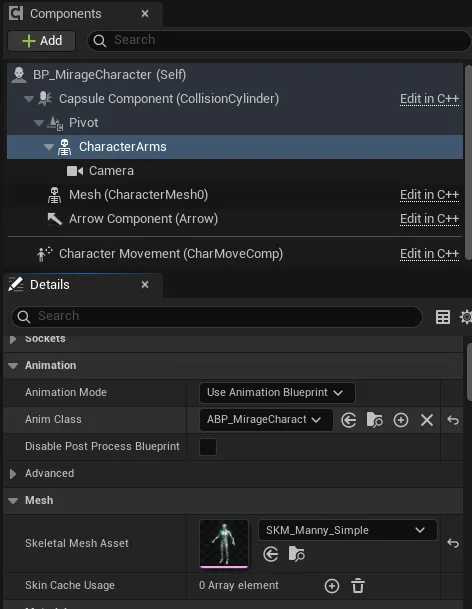Reset Skeletal Mesh Asset to default
Screen dimensions: 472x609
(453, 543)
